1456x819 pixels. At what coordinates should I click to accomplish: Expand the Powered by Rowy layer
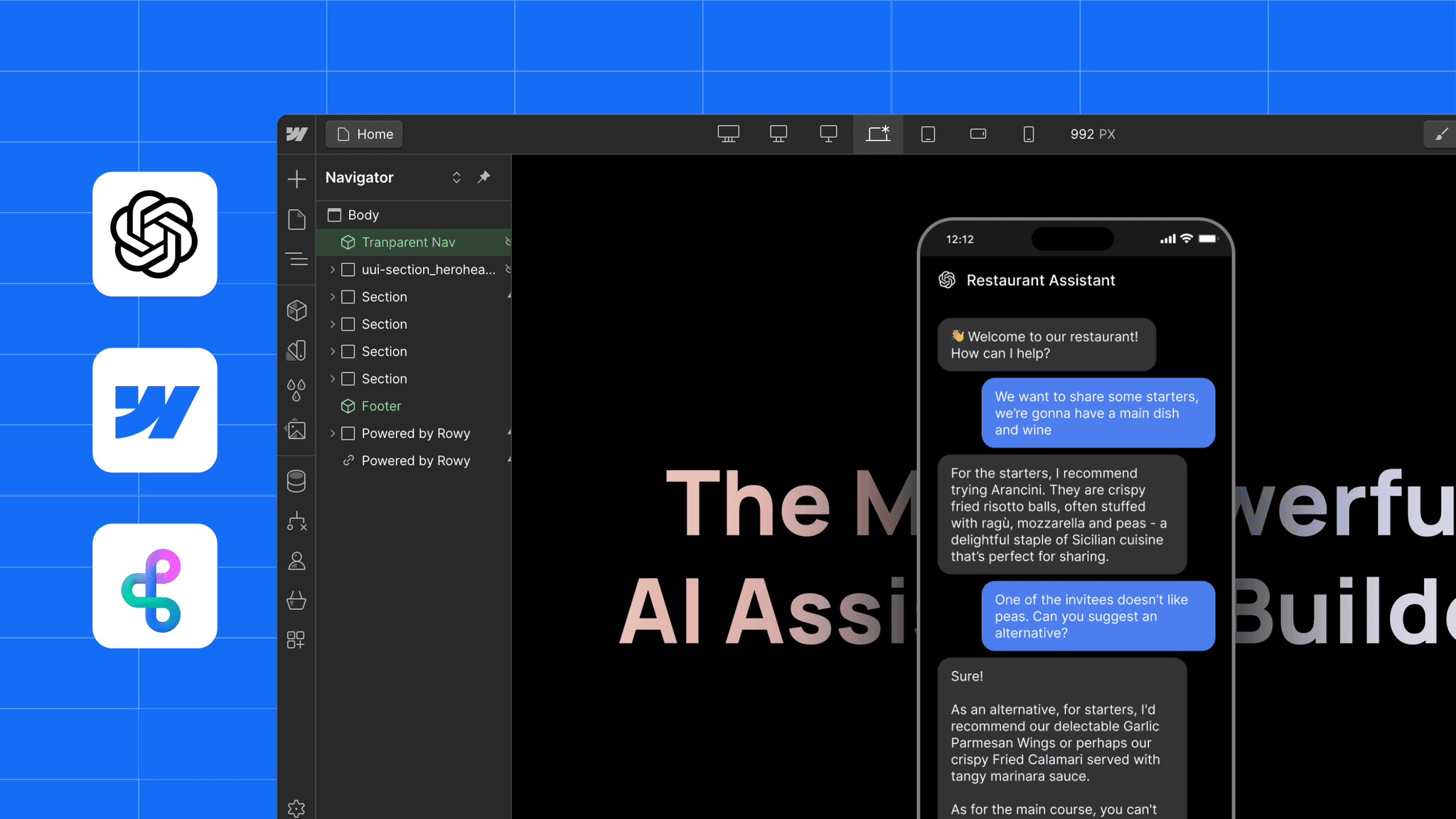coord(333,433)
